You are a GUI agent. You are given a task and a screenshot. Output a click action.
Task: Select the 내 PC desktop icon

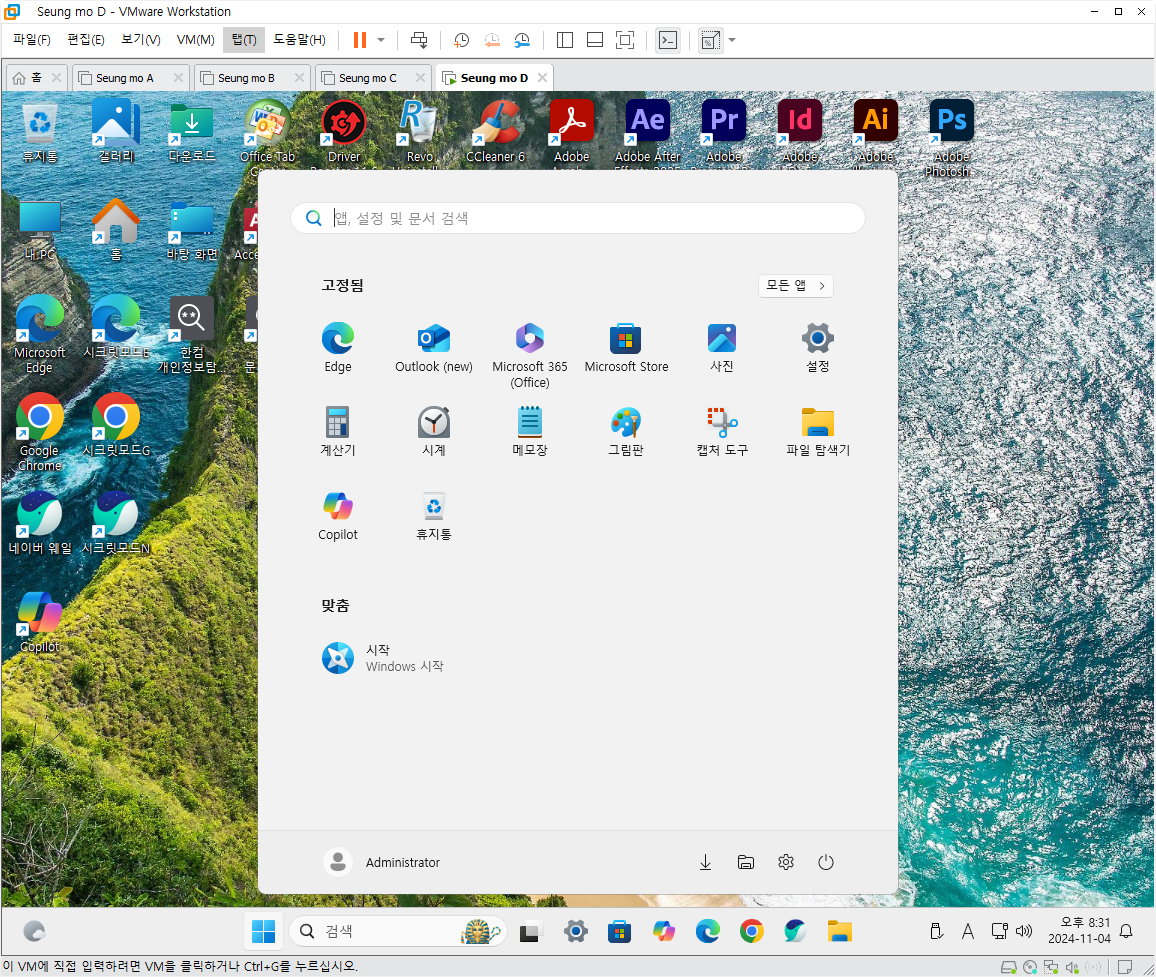pos(39,229)
